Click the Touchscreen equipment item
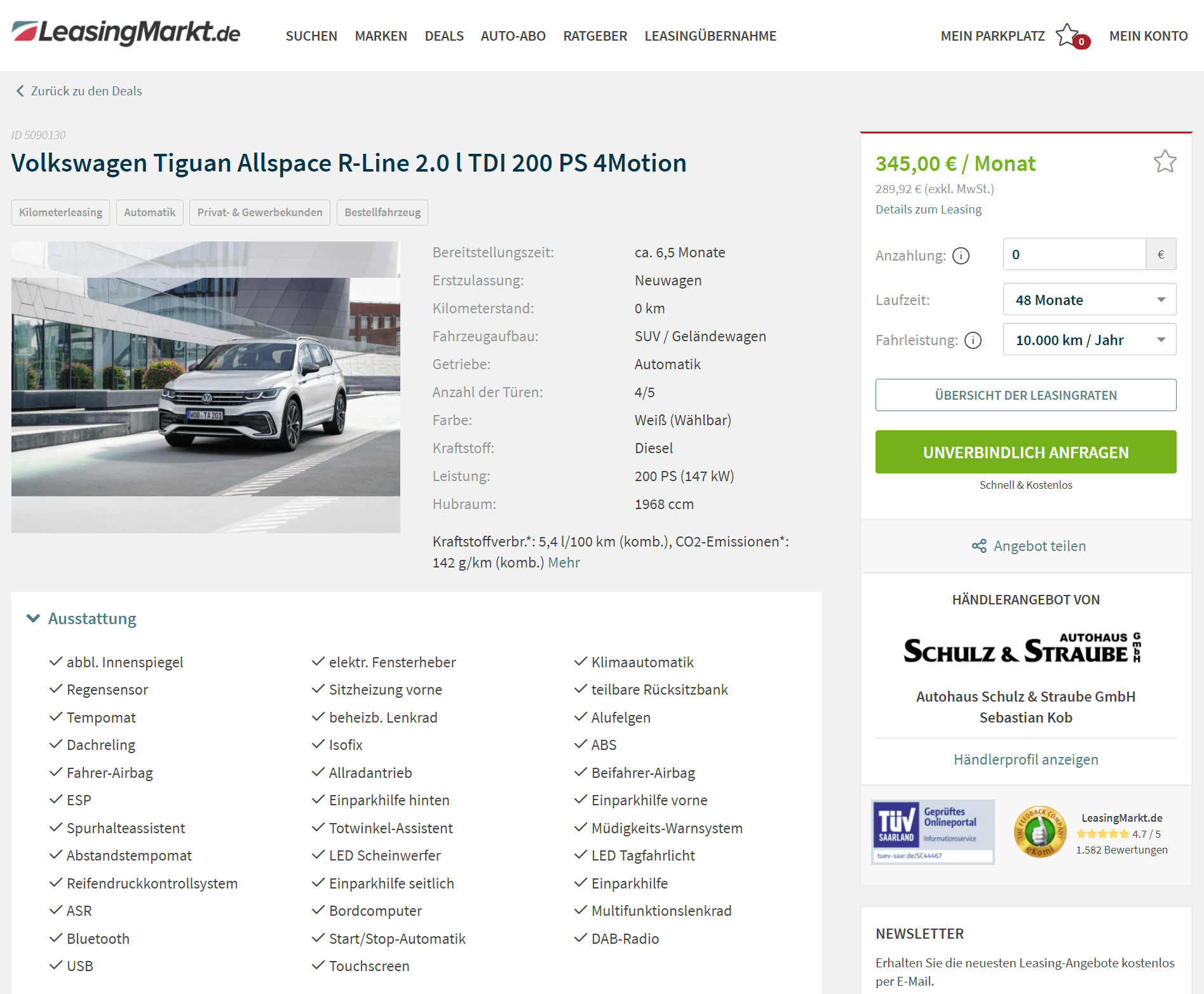Image resolution: width=1204 pixels, height=994 pixels. (x=369, y=966)
